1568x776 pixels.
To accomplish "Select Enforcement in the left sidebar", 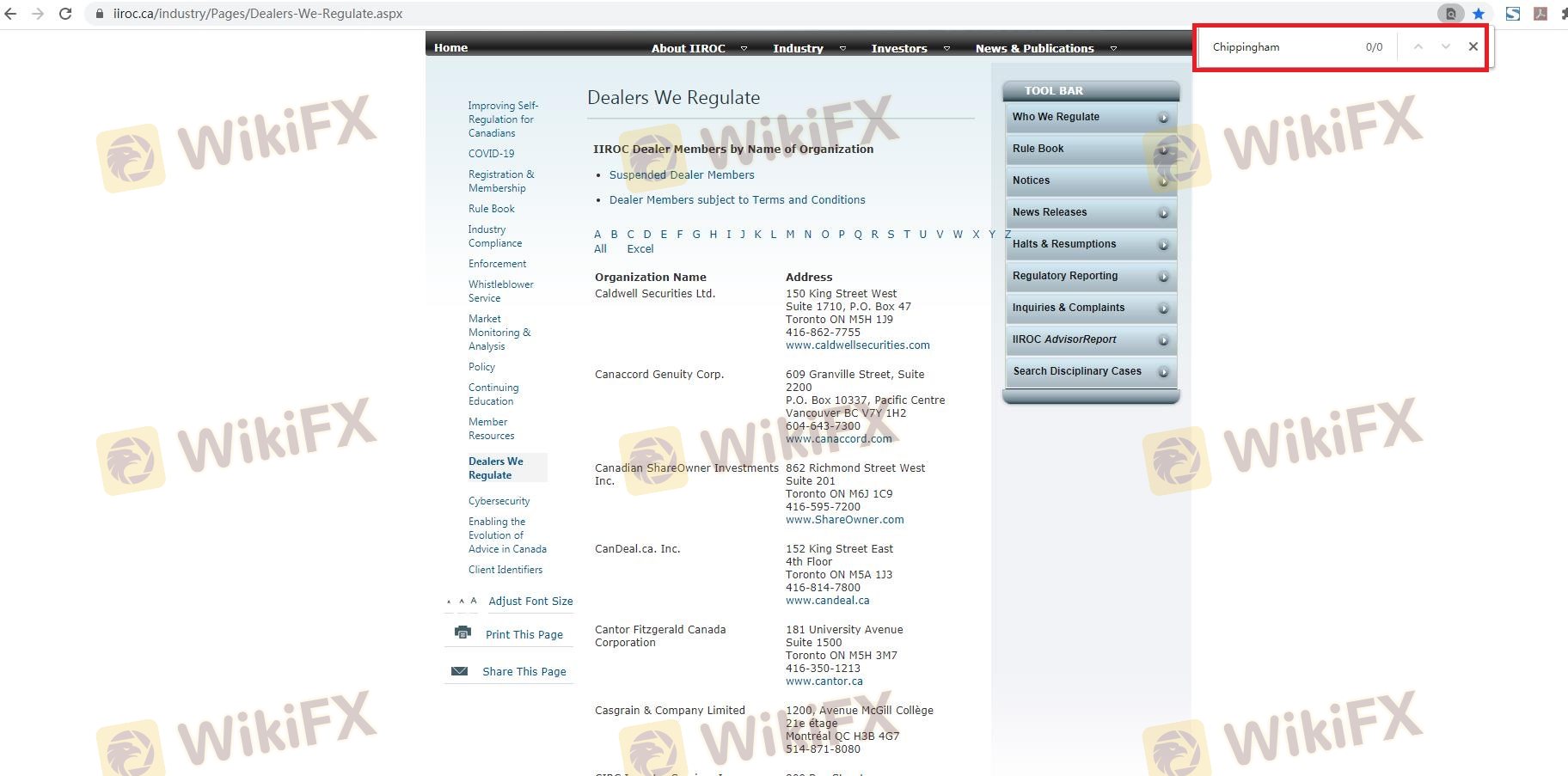I will 497,264.
